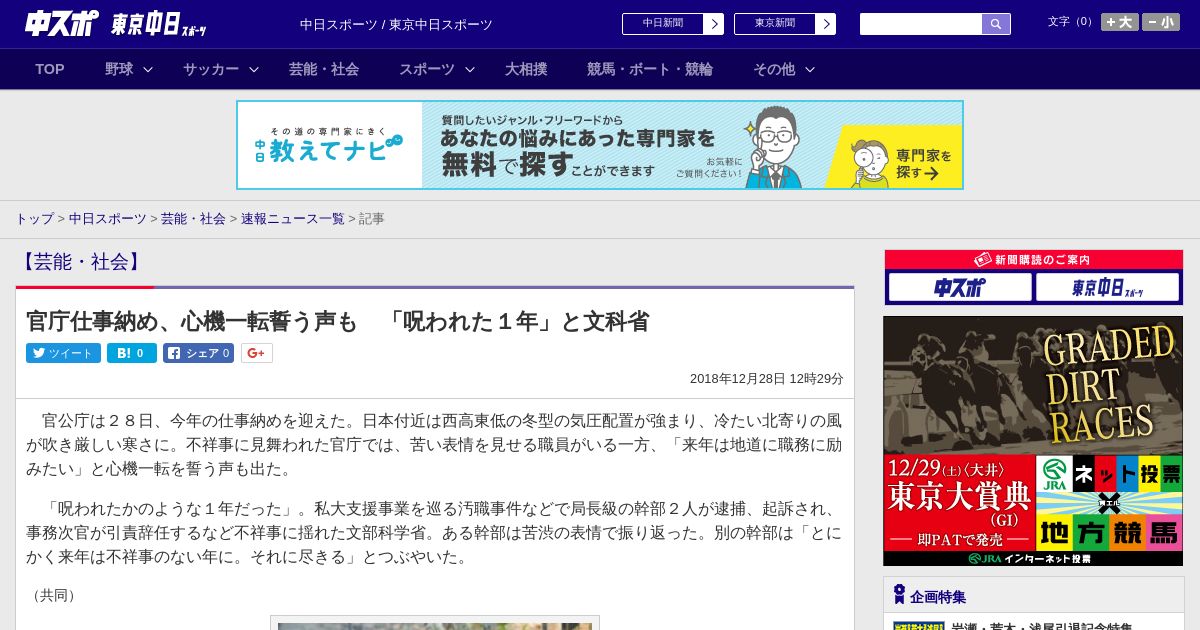Screen dimensions: 1200x630
Task: Click the magnifier search button
Action: [996, 24]
